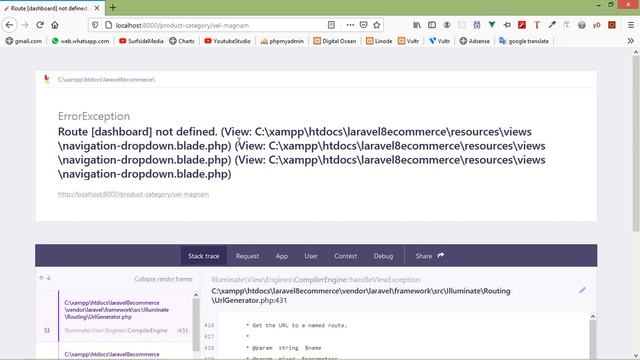Viewport: 640px width, 360px height.
Task: Click the yD extension icon
Action: tap(596, 25)
